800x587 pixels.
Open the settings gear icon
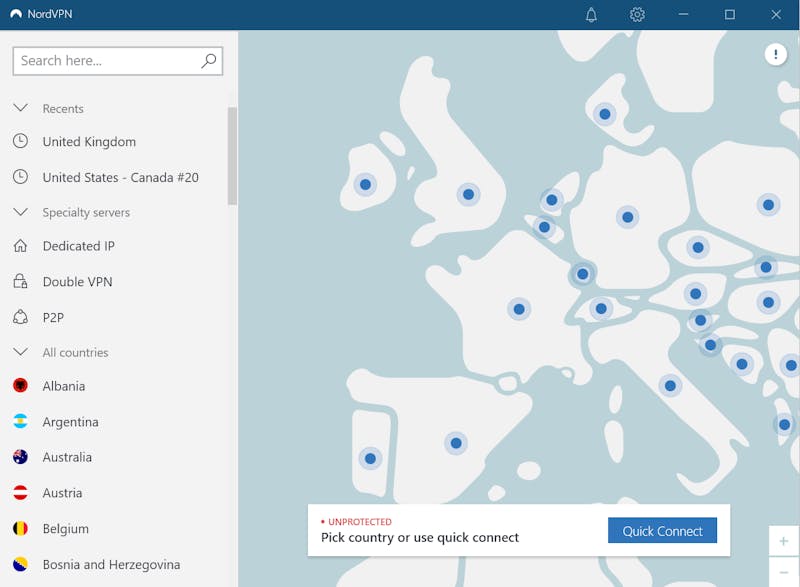pos(637,15)
